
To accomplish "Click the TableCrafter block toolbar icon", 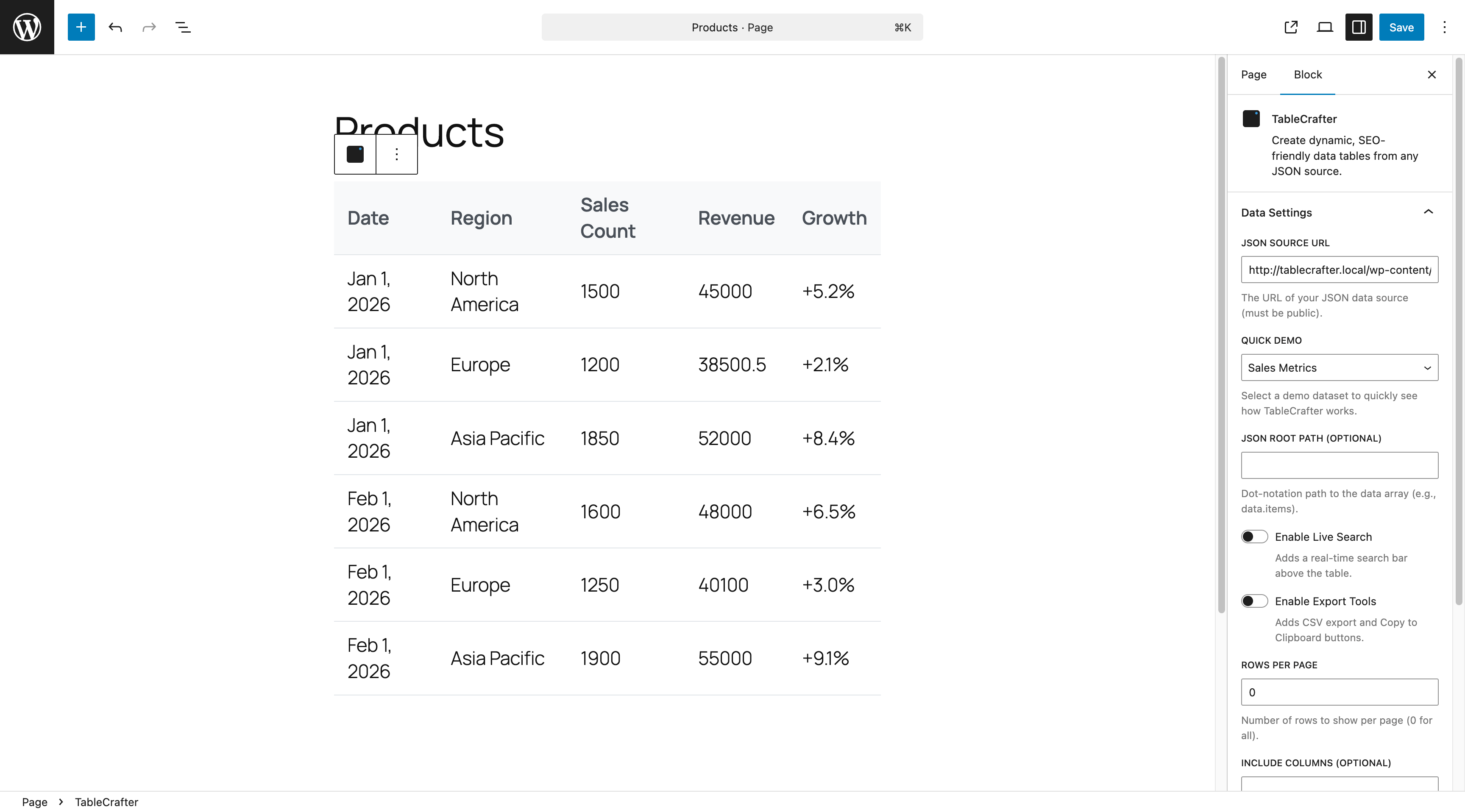I will (x=355, y=154).
